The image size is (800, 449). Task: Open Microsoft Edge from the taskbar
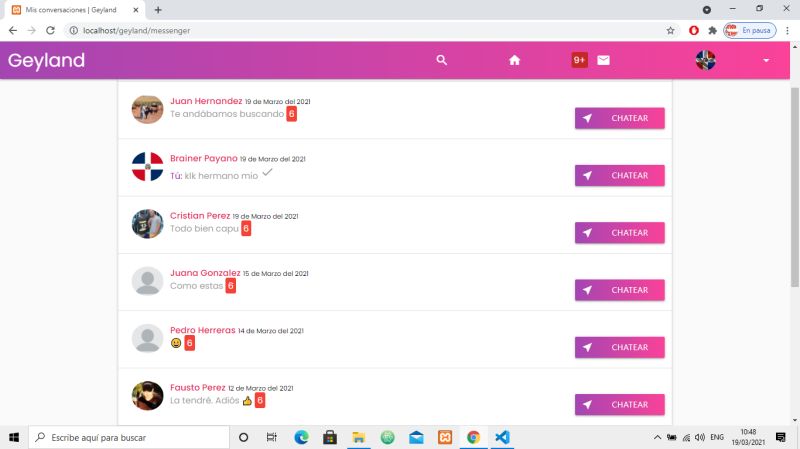301,437
